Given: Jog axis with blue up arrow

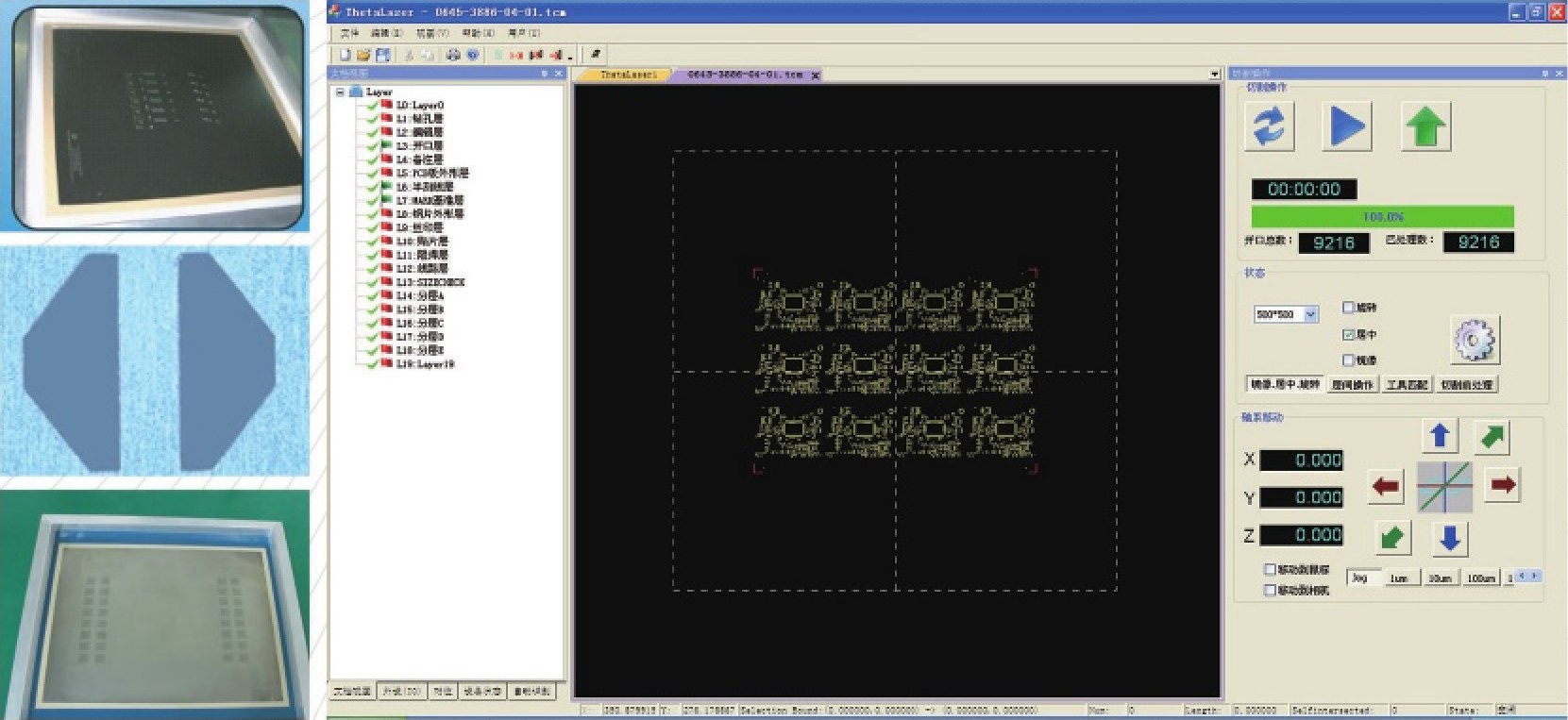Looking at the screenshot, I should coord(1440,435).
